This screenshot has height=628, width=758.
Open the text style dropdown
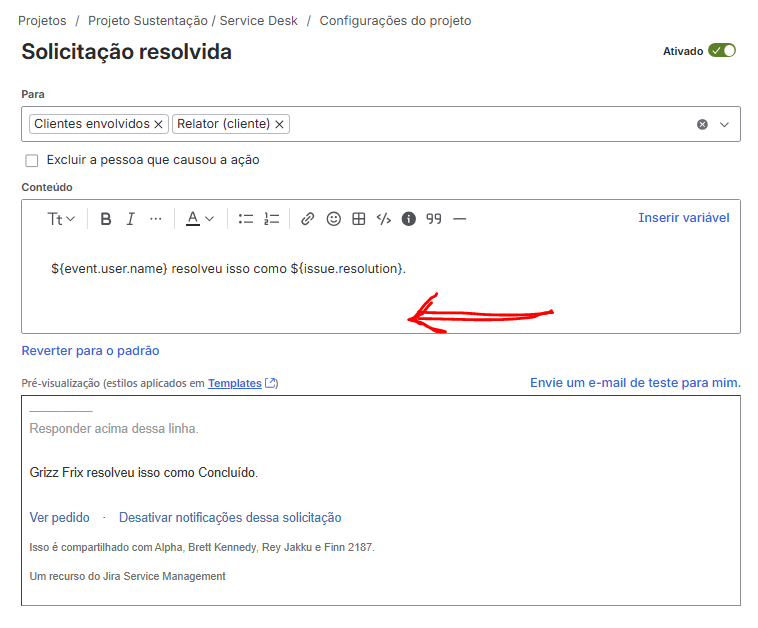click(61, 219)
